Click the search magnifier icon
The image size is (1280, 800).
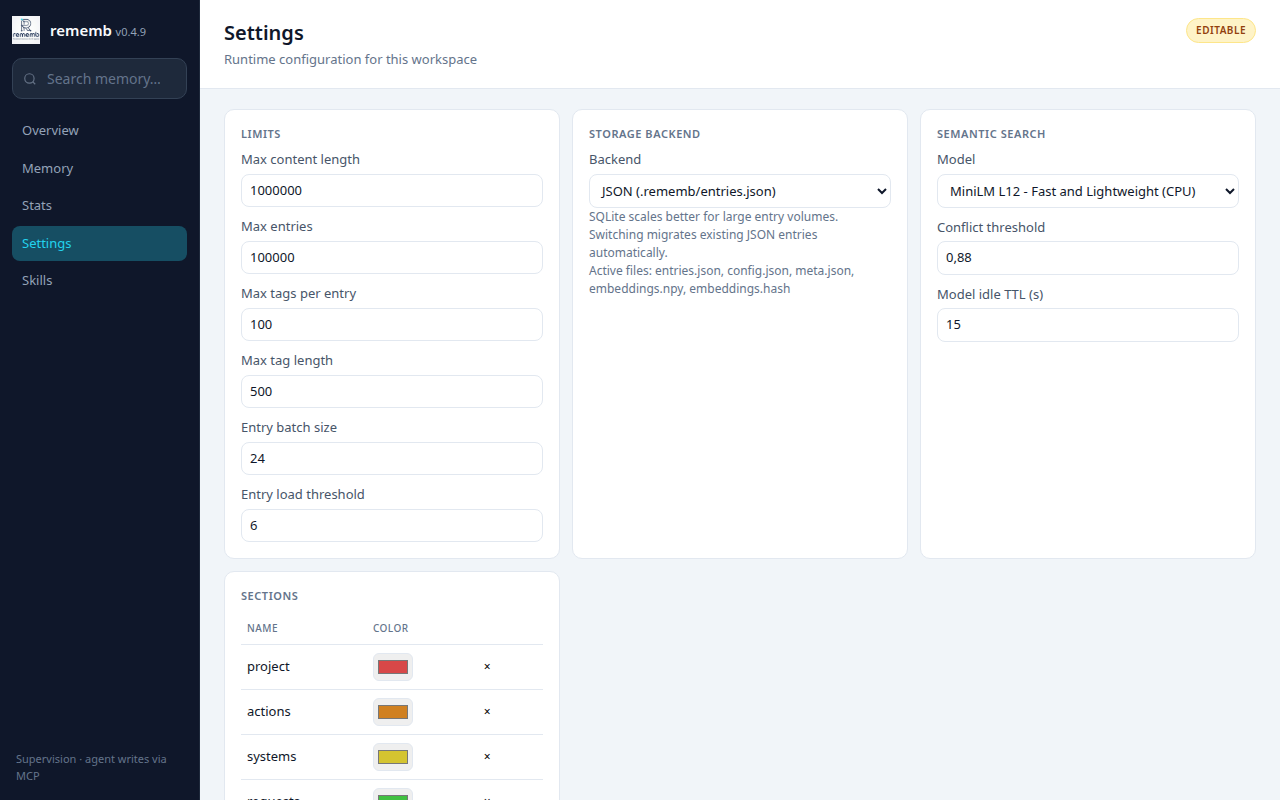pos(30,79)
